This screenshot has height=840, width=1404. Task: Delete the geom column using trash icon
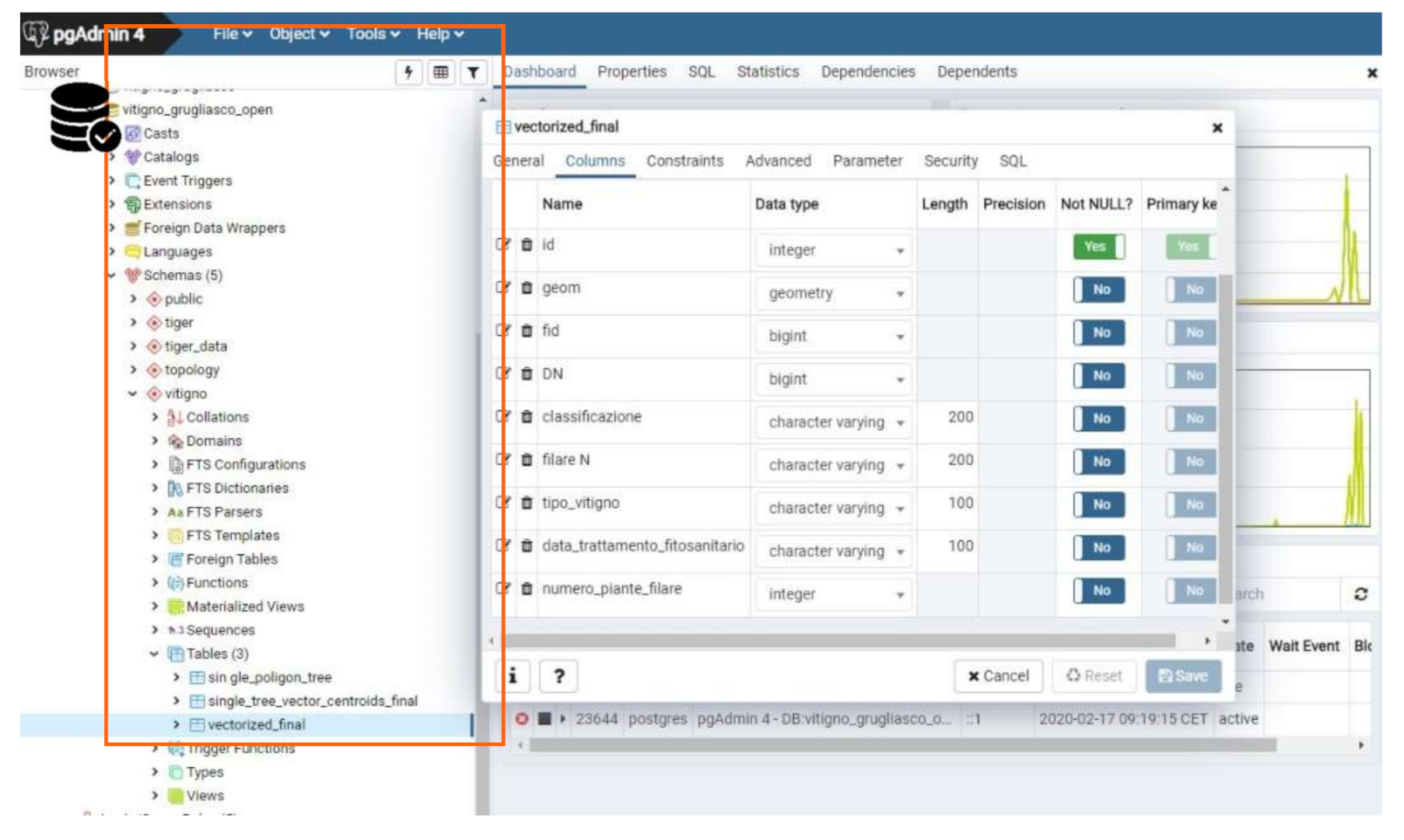click(x=527, y=288)
